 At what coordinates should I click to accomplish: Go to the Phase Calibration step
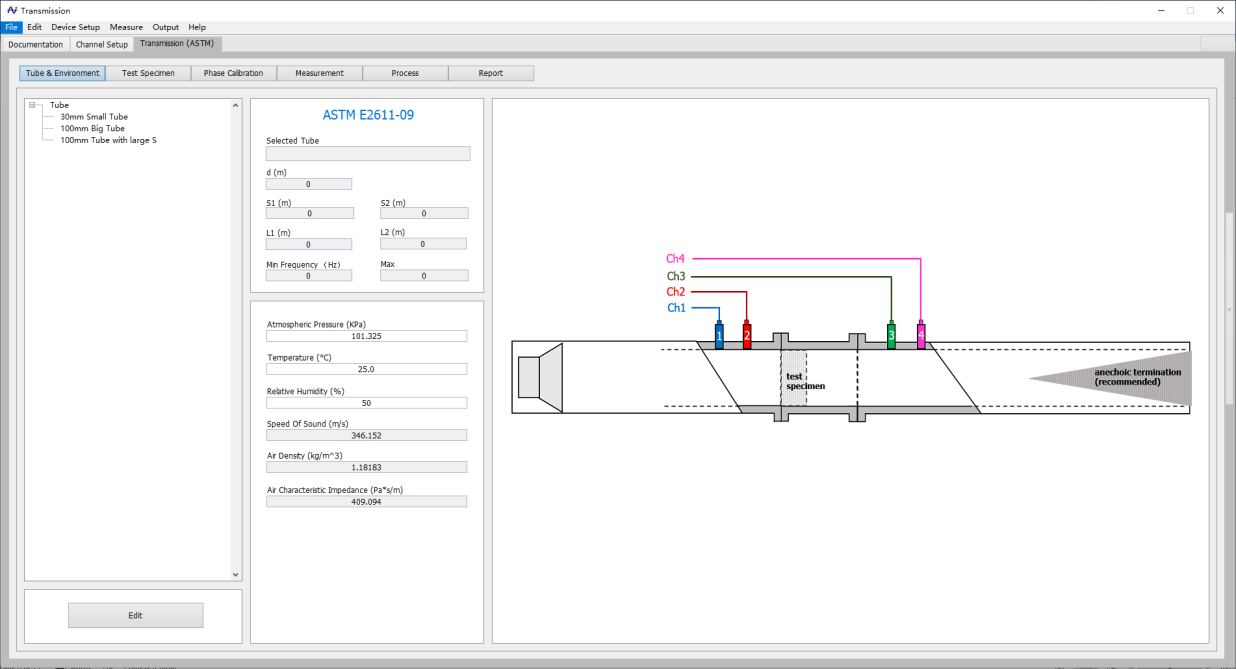[x=233, y=73]
